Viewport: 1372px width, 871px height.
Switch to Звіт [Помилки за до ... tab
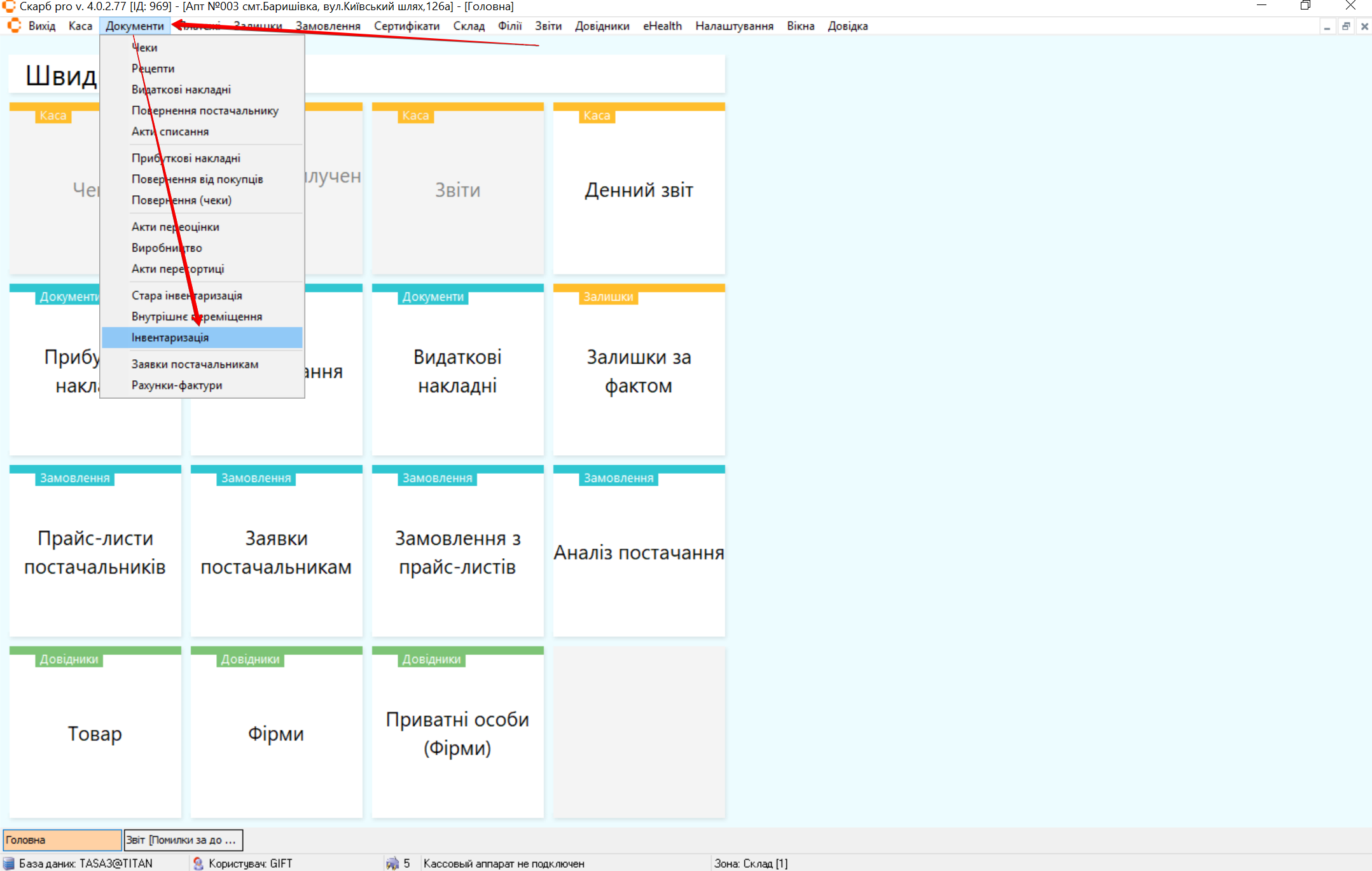coord(183,840)
